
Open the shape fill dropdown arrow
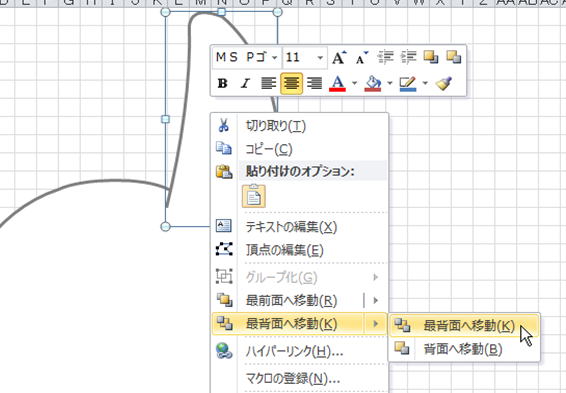389,83
